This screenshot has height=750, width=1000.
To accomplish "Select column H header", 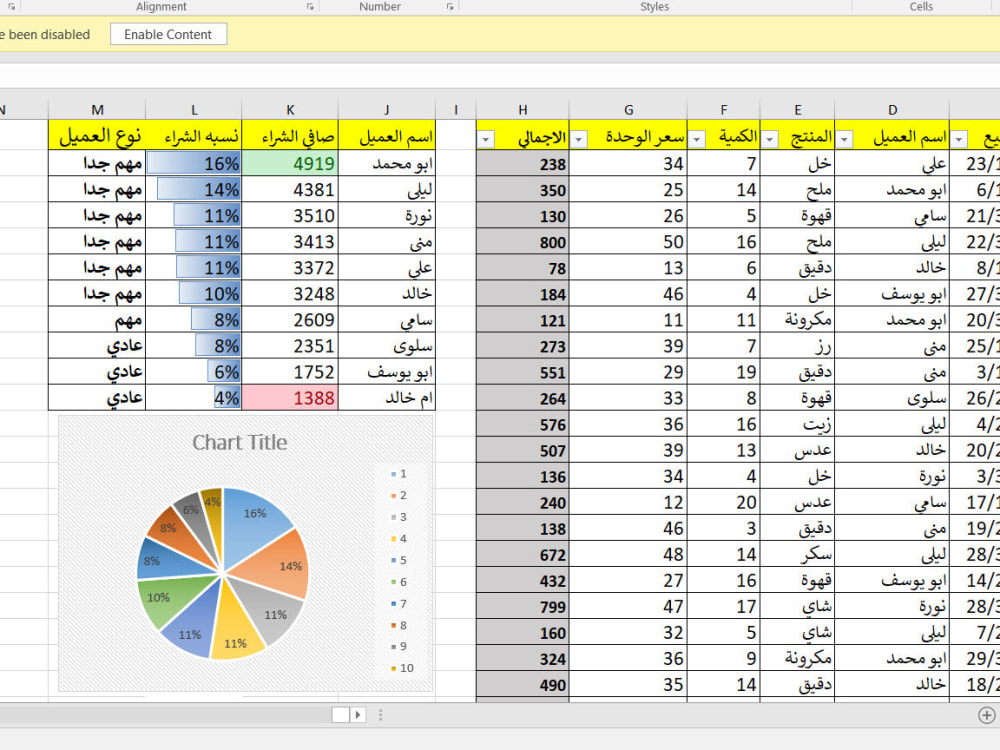I will [x=522, y=110].
